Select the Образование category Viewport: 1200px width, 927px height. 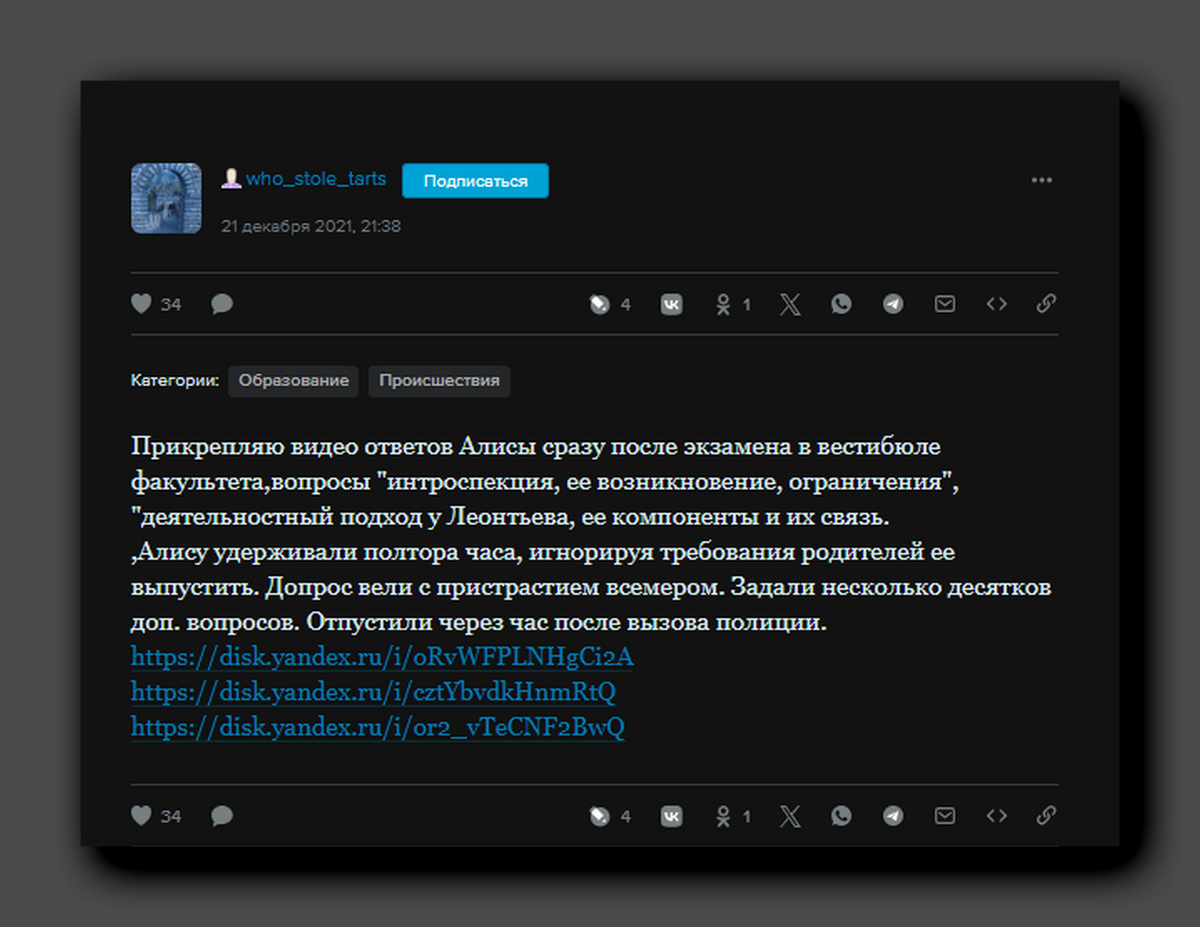tap(293, 381)
